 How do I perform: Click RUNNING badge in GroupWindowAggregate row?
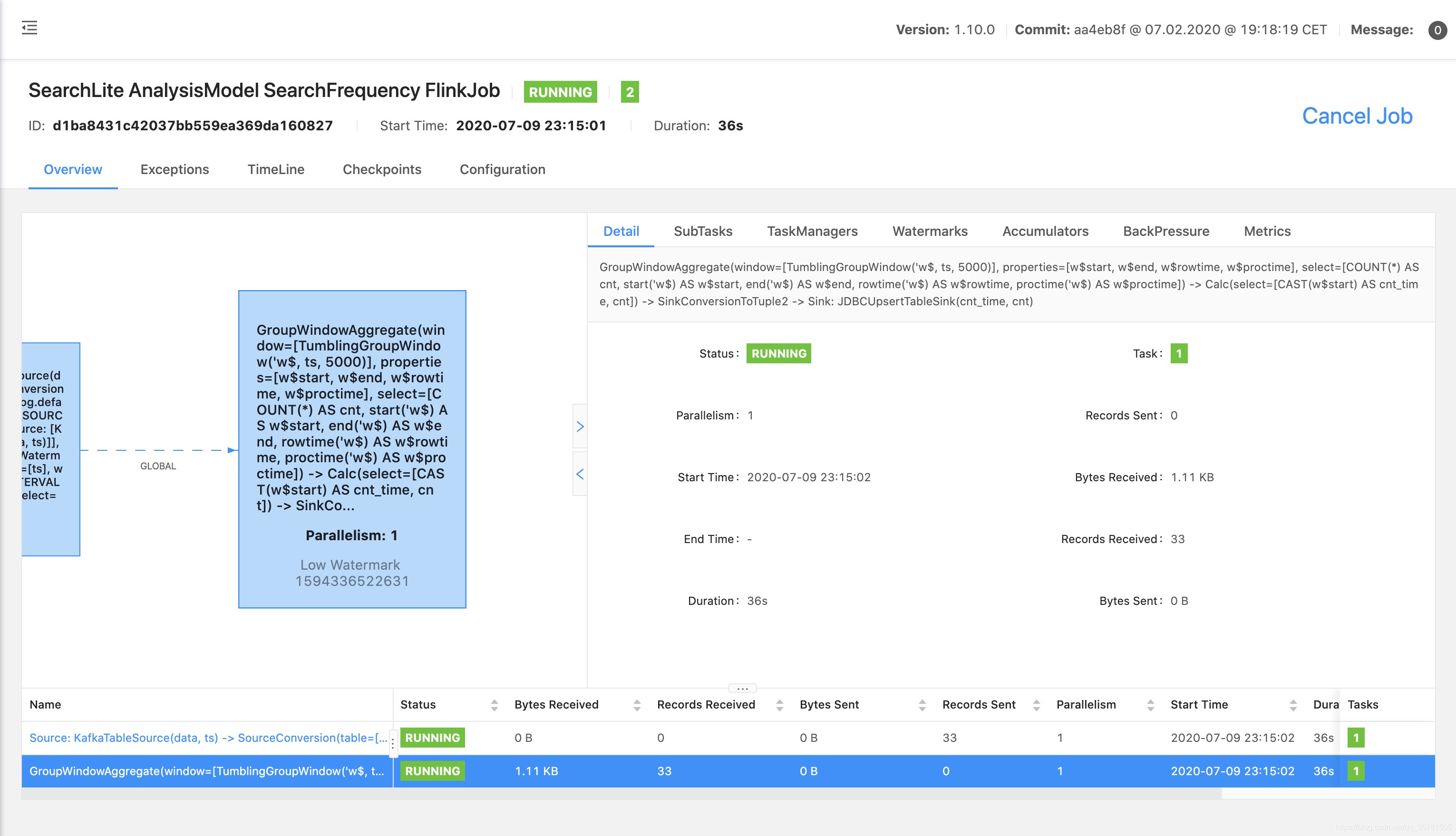pos(432,771)
